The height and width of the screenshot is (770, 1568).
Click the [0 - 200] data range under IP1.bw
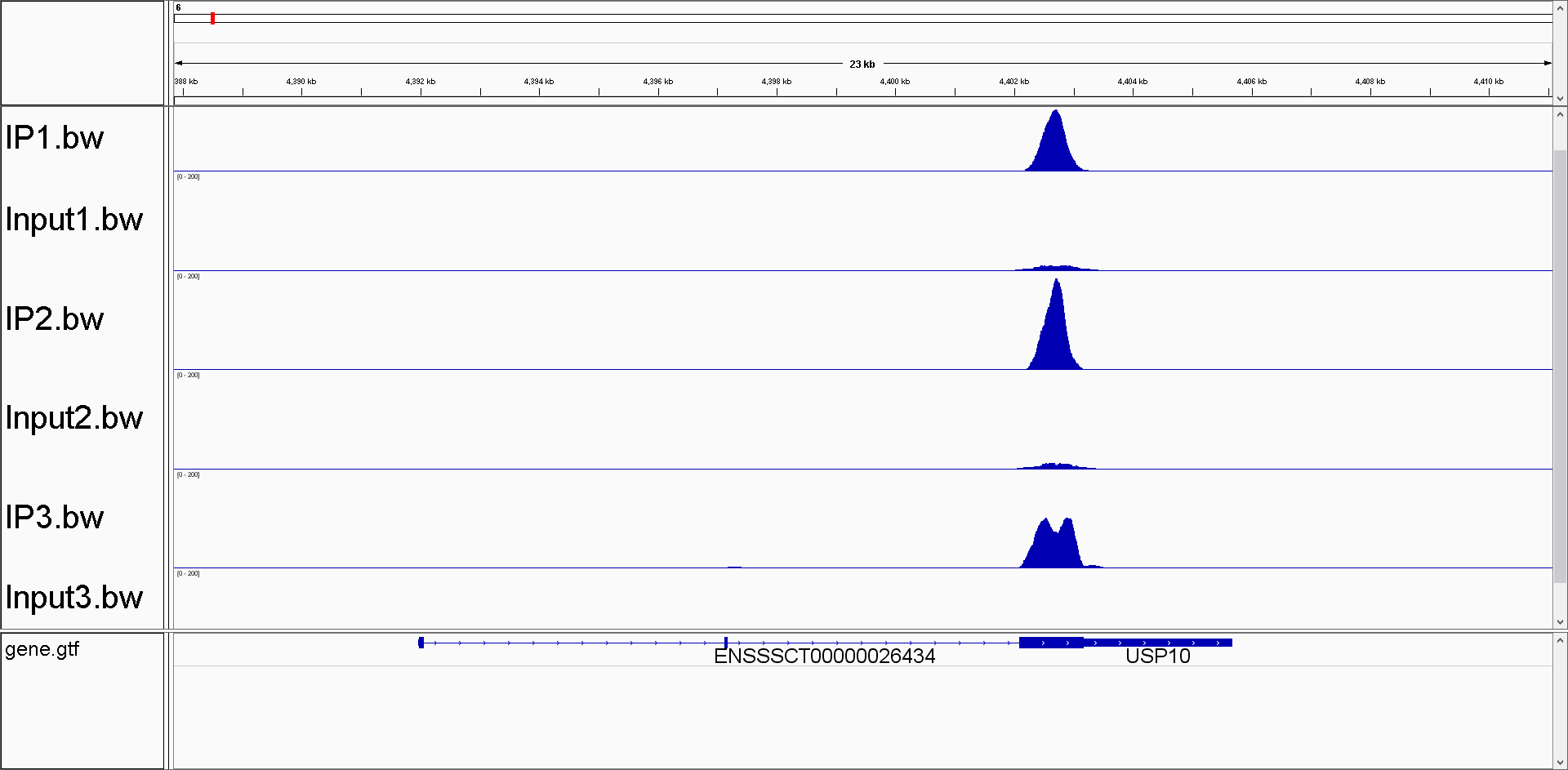pyautogui.click(x=188, y=176)
